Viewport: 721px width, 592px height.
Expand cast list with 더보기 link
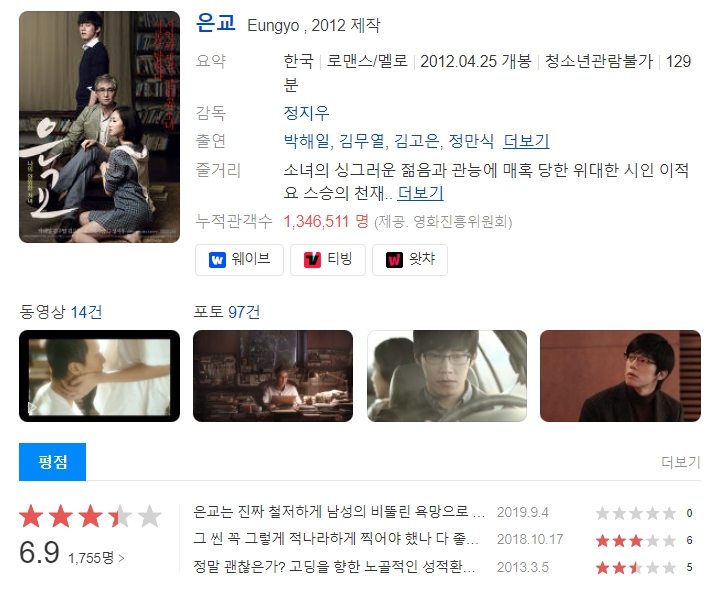526,141
